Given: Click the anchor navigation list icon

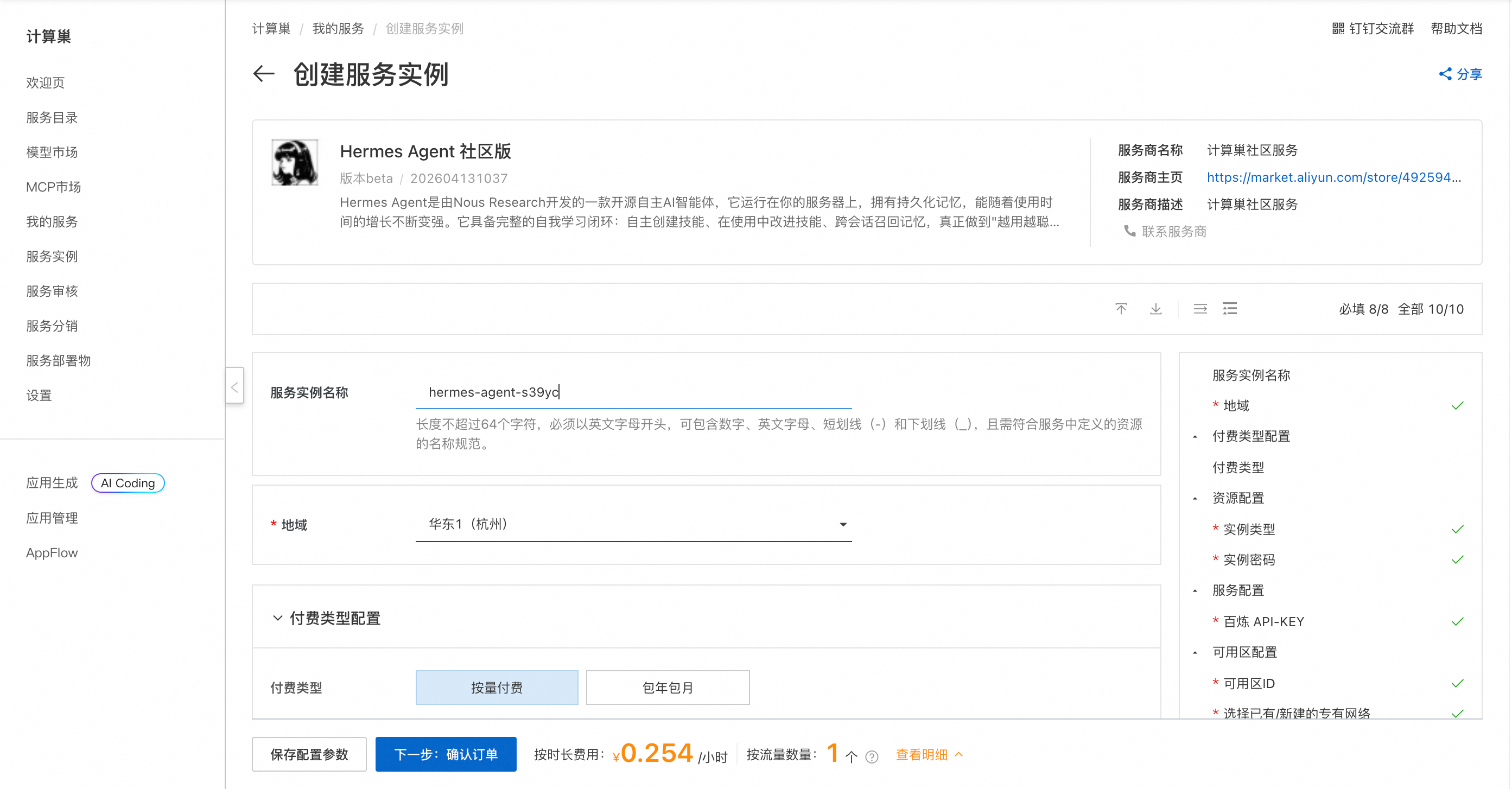Looking at the screenshot, I should pos(1230,308).
